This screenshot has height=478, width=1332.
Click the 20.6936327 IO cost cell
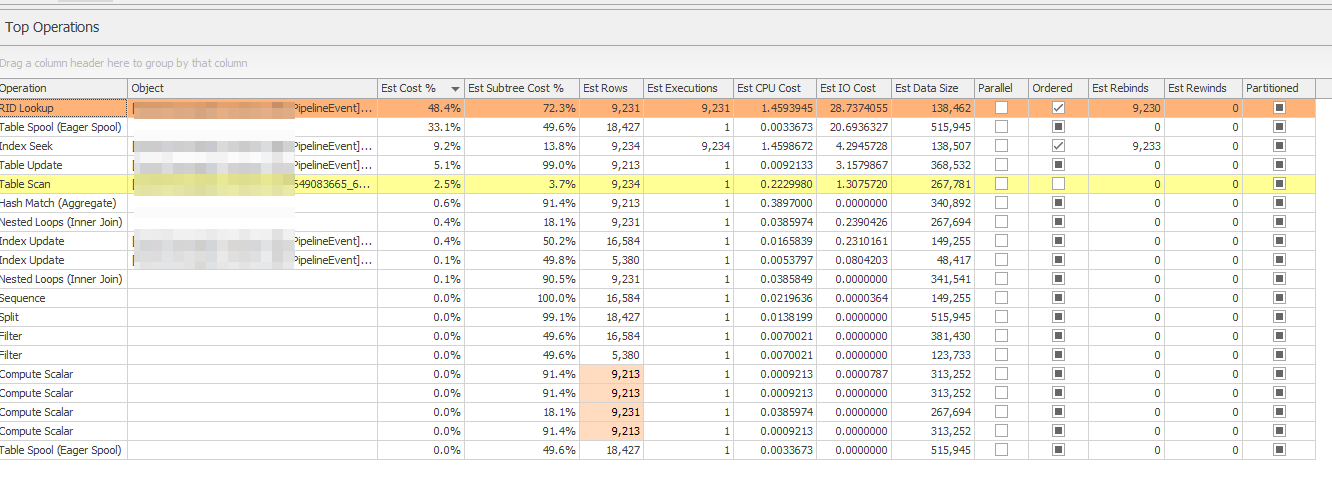(853, 127)
